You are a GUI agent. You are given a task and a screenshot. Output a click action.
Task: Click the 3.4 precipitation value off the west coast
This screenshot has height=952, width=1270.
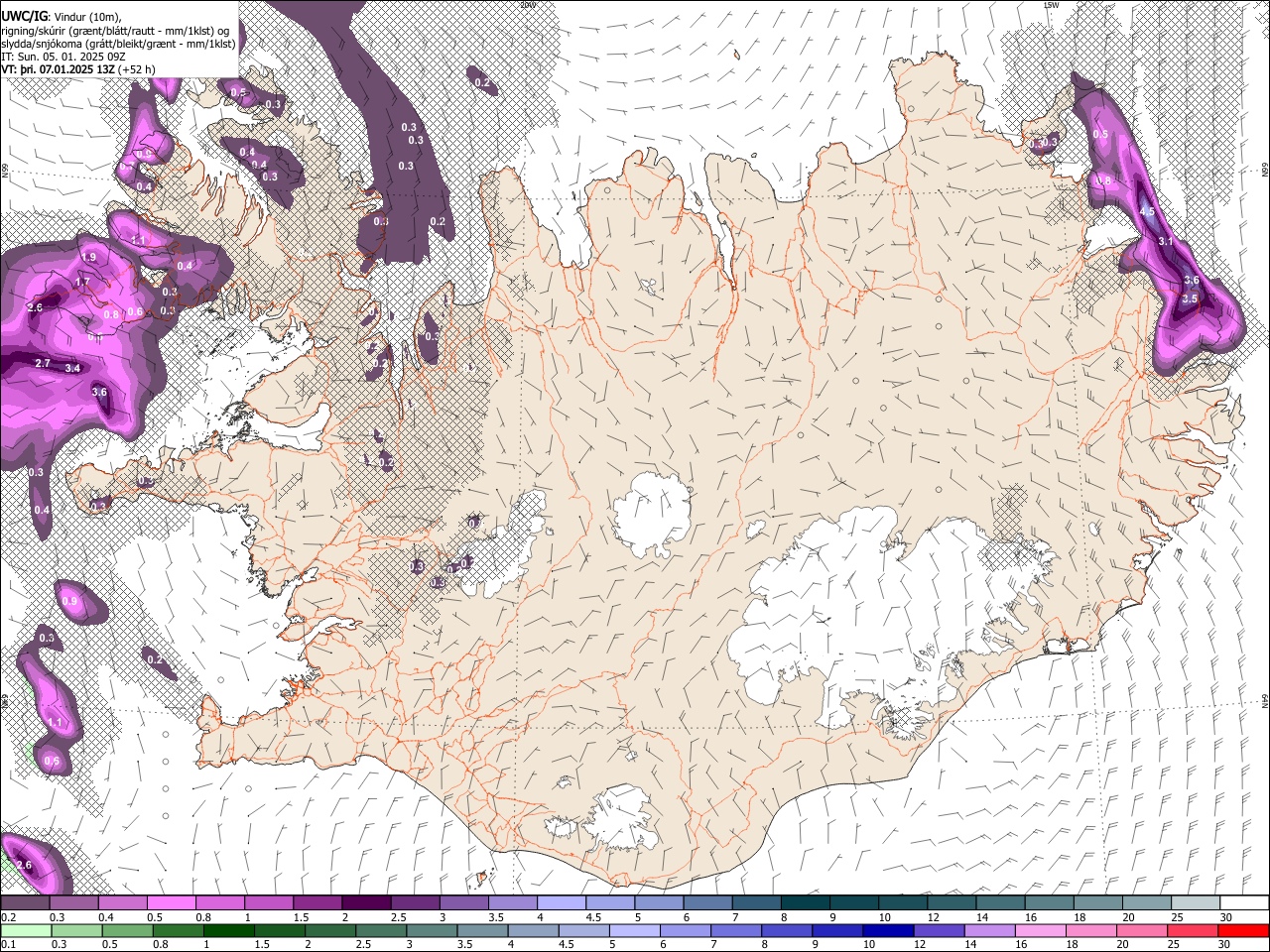[72, 368]
